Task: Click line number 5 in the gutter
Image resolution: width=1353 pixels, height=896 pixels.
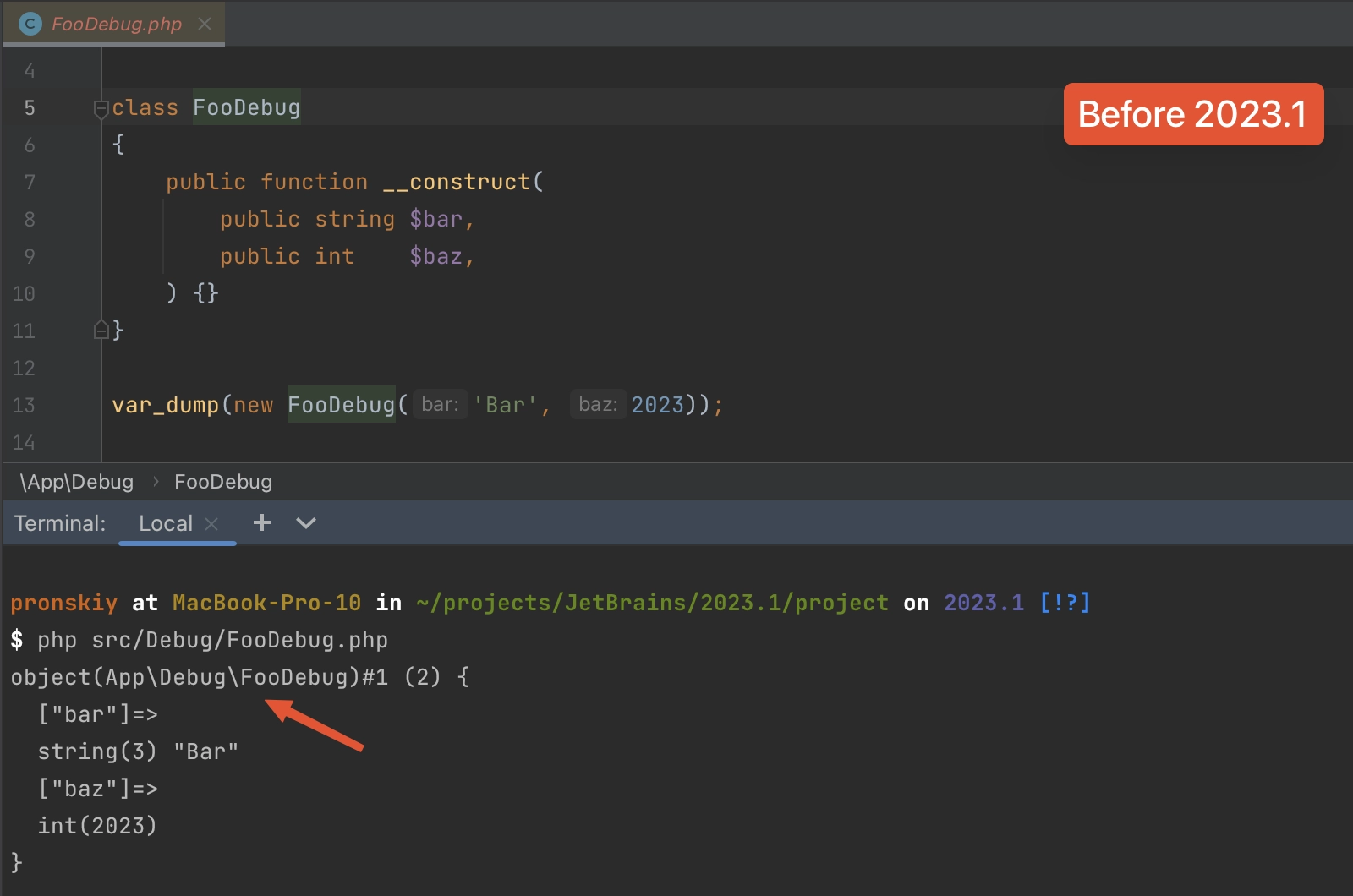Action: 30,108
